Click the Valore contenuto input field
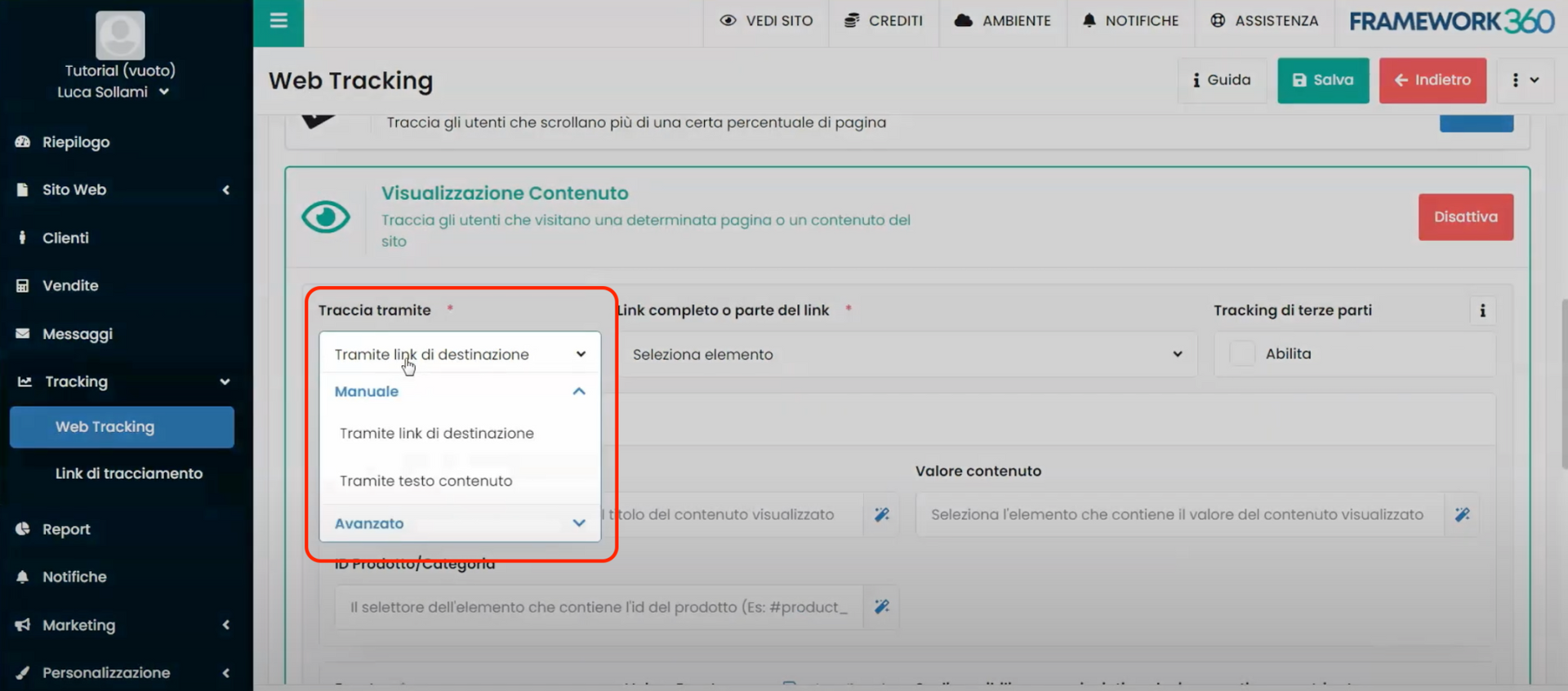Screen dimensions: 1568x691 tap(1178, 515)
